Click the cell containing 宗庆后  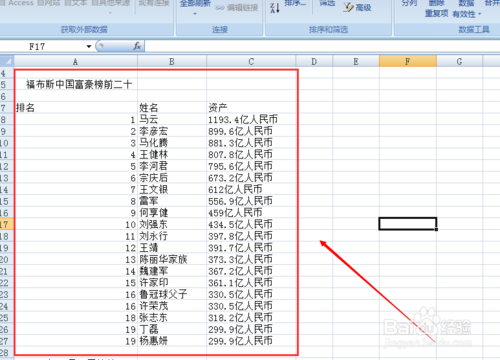pyautogui.click(x=172, y=178)
